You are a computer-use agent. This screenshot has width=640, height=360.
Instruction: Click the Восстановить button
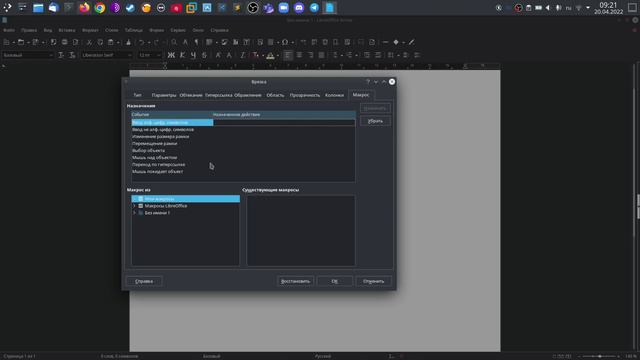coord(295,281)
